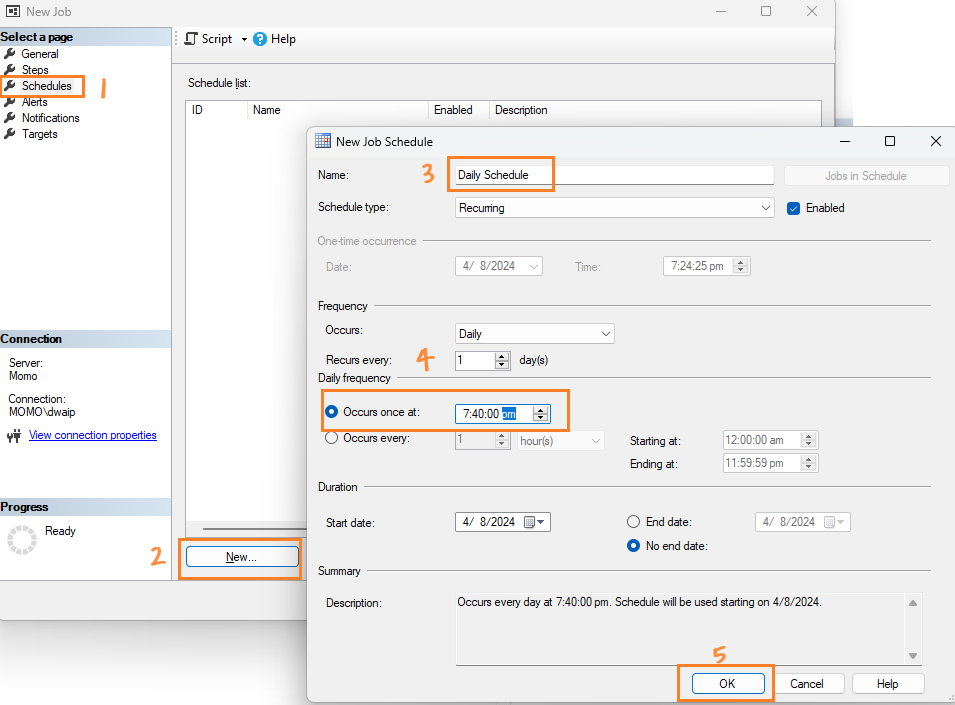
Task: Select the Occurs once at radio button
Action: click(x=331, y=412)
